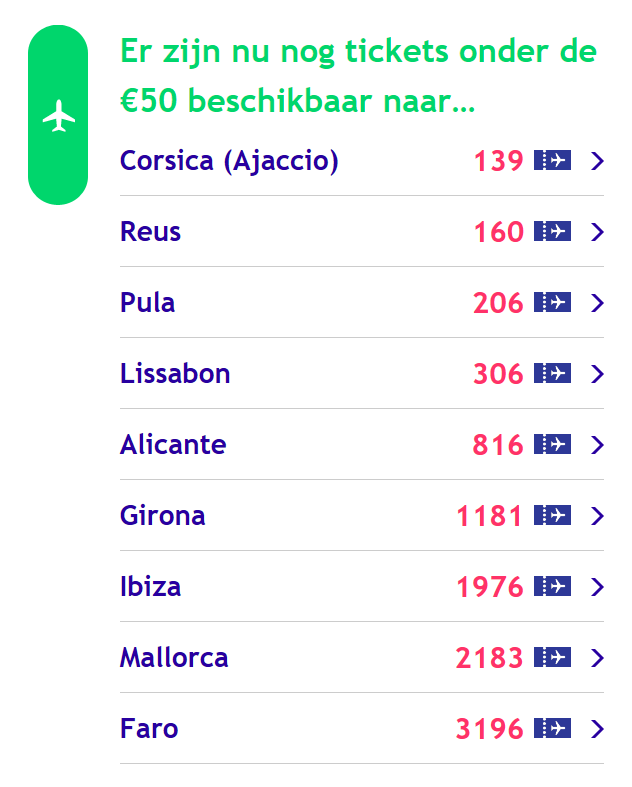Click the green 'tickets onder de €50' heading
The height and width of the screenshot is (787, 632).
[x=358, y=76]
